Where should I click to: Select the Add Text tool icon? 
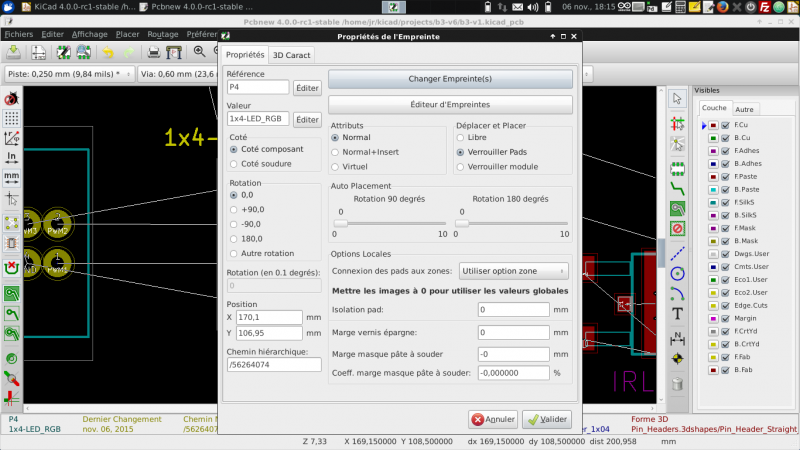click(x=677, y=314)
